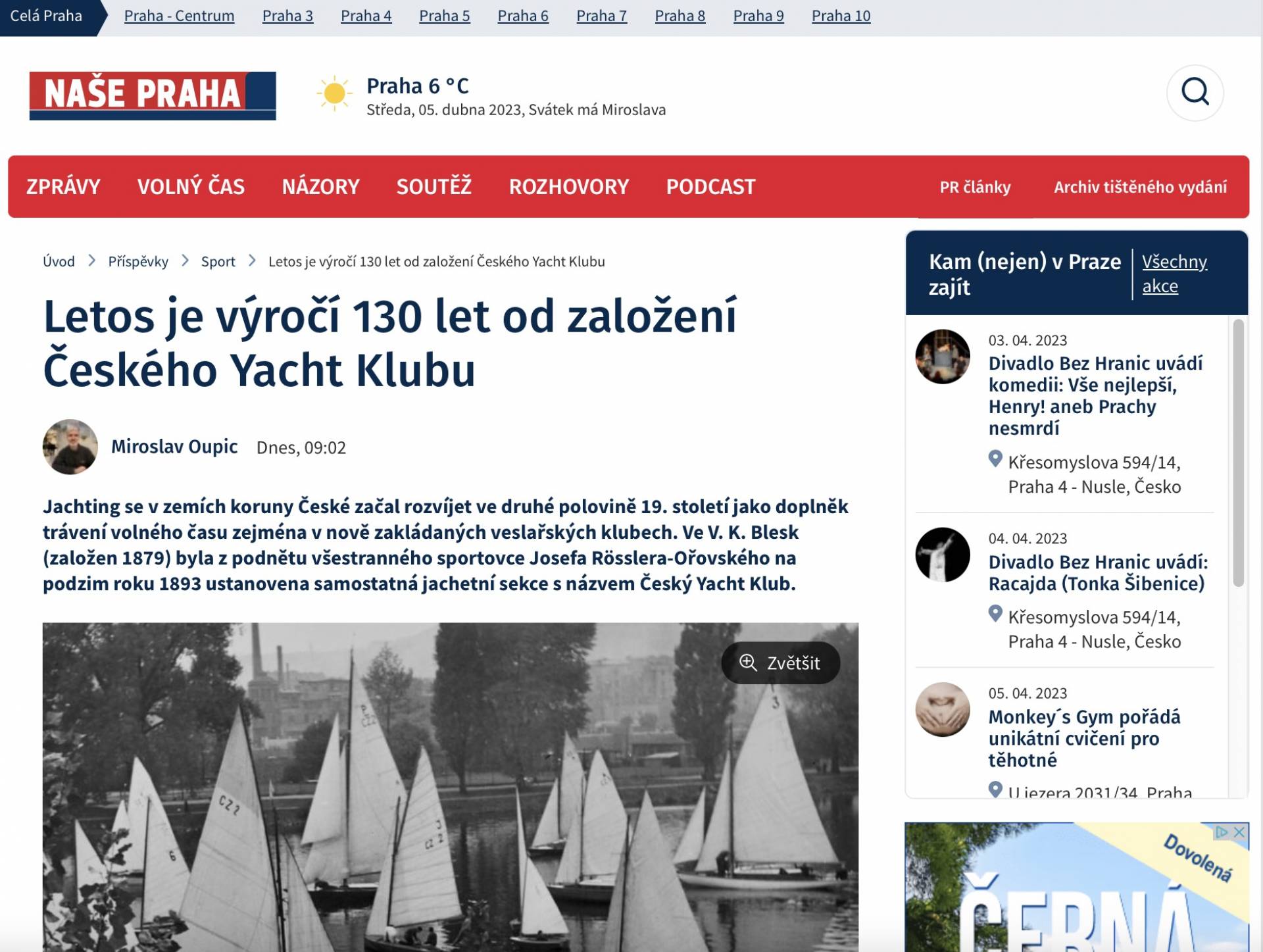The width and height of the screenshot is (1263, 952).
Task: Click the search magnifier icon
Action: (1195, 92)
